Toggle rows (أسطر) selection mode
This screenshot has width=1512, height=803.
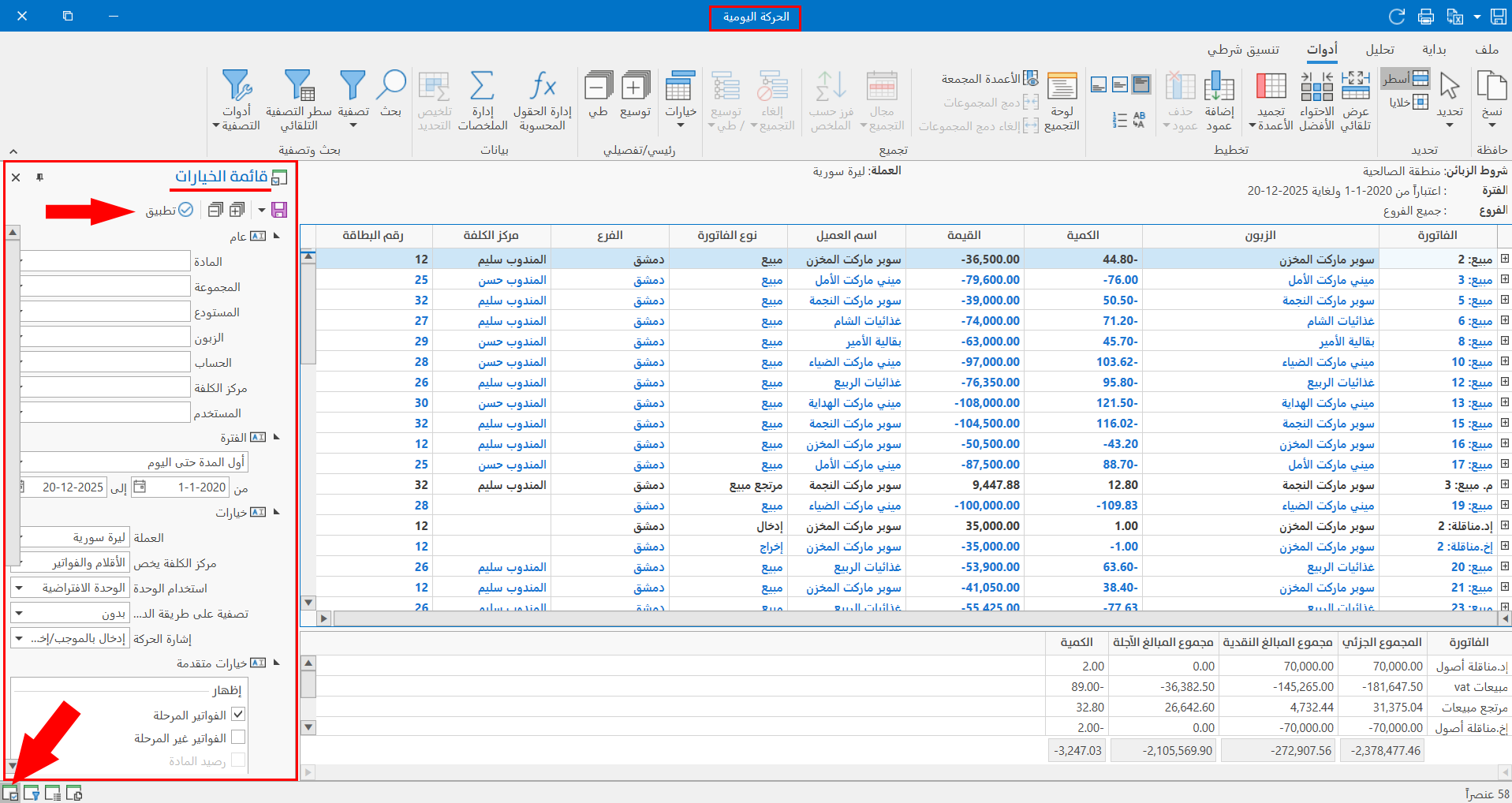[1404, 79]
